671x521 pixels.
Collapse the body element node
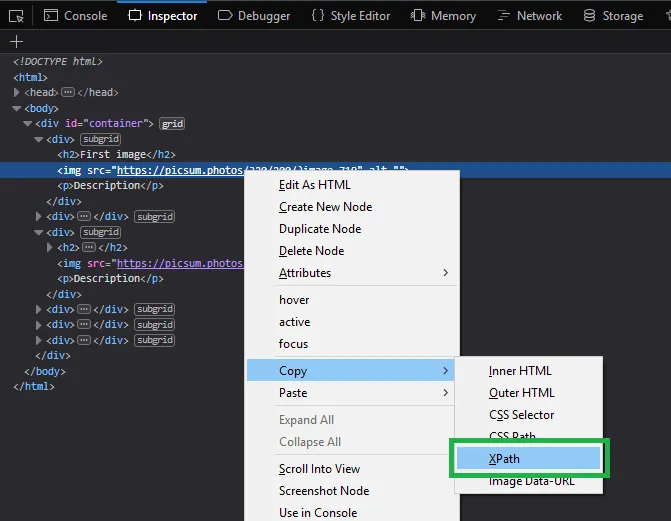17,108
